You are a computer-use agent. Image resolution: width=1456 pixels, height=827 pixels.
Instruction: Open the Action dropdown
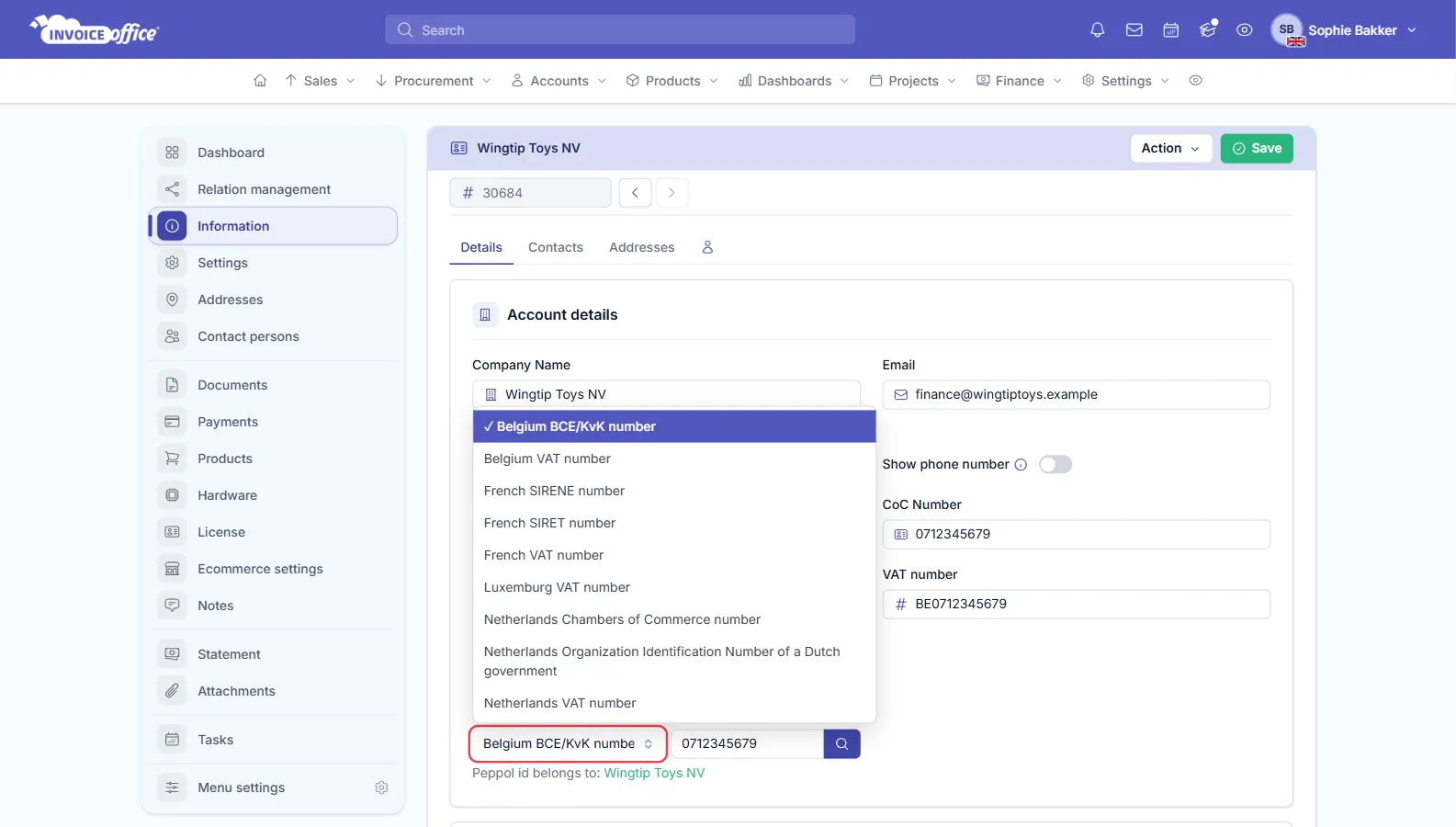coord(1170,148)
